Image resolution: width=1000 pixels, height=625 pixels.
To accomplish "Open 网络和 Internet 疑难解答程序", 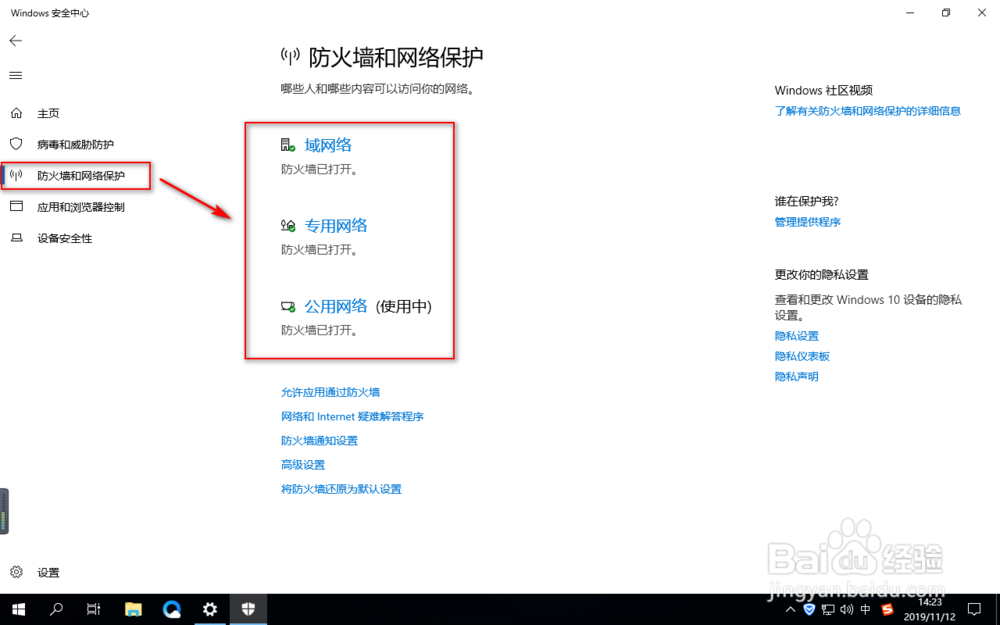I will (x=353, y=416).
